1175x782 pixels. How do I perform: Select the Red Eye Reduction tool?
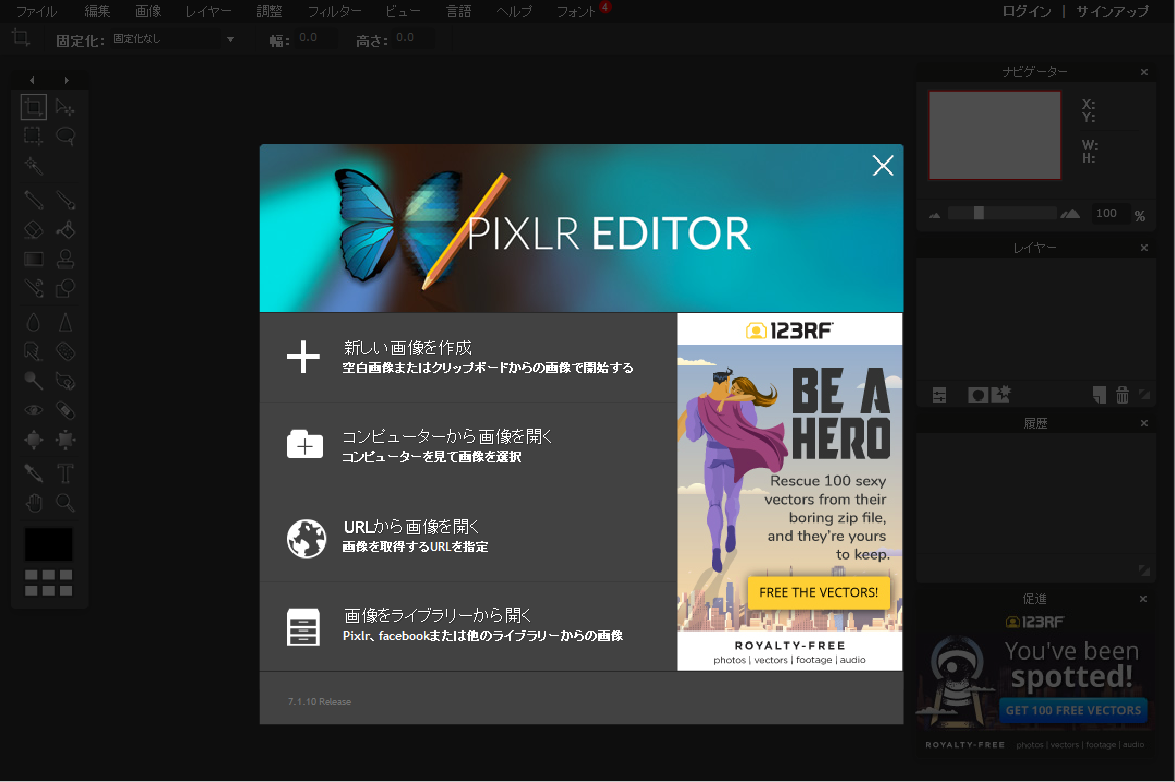pos(33,410)
